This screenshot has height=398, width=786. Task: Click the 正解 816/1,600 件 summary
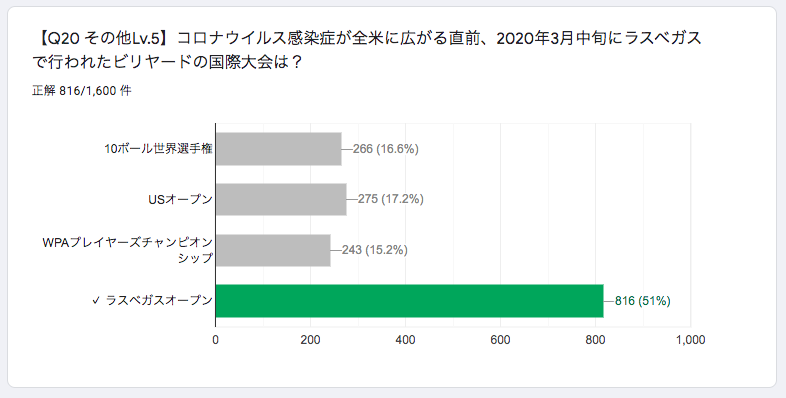point(82,91)
